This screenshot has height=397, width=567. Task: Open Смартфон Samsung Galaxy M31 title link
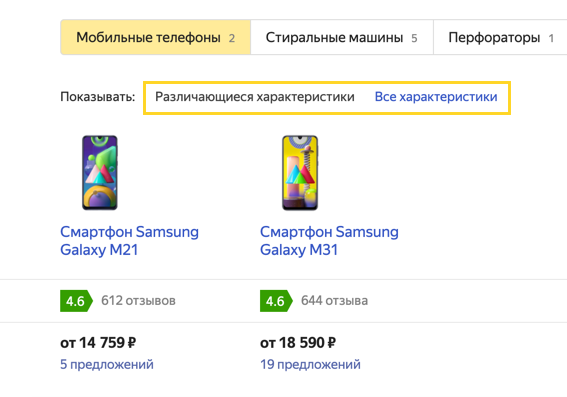pyautogui.click(x=329, y=241)
